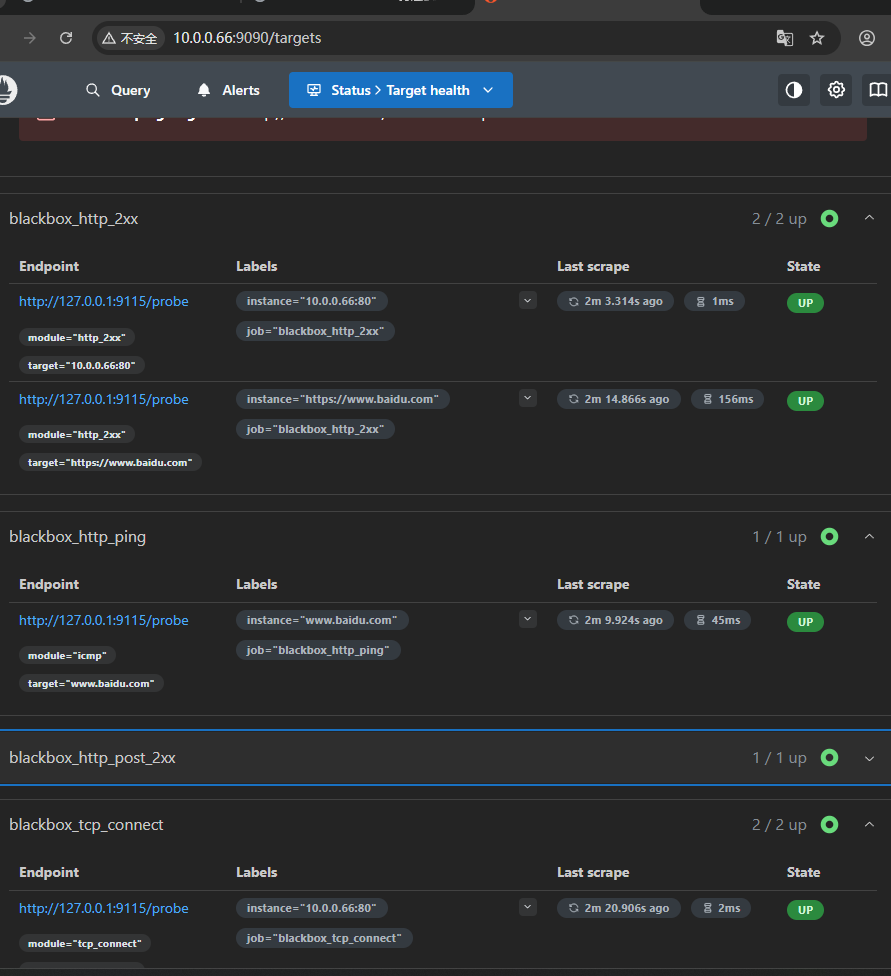Viewport: 891px width, 976px height.
Task: Click the '2m 14.866s ago' last scrape badge
Action: point(618,399)
